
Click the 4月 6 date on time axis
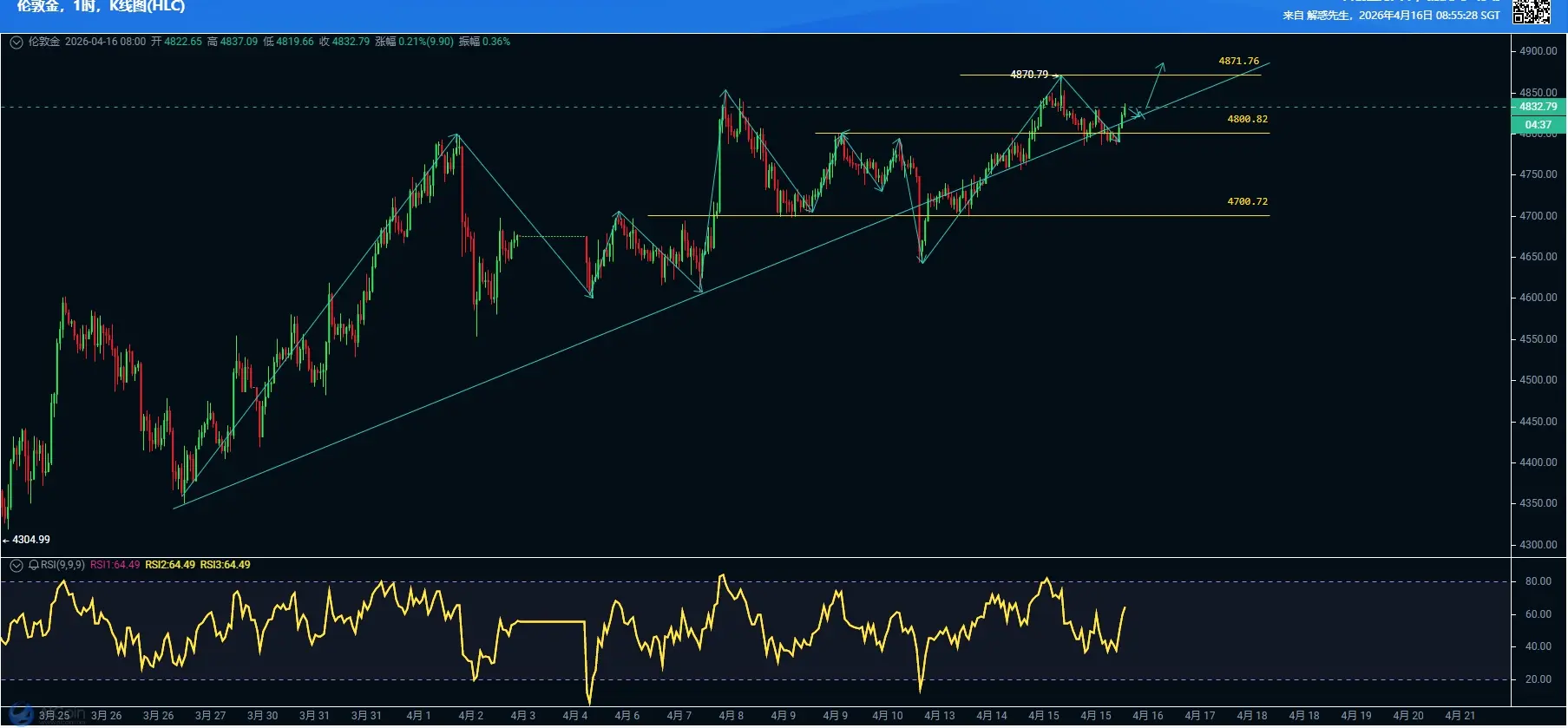coord(627,716)
